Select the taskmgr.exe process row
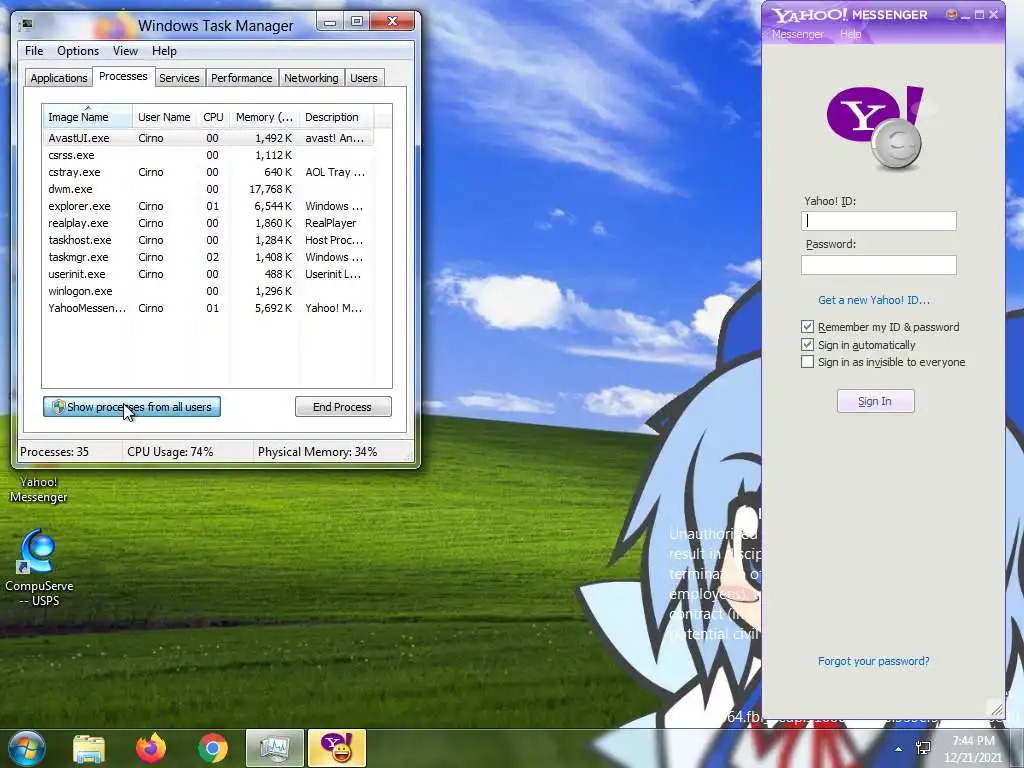Viewport: 1024px width, 768px height. coord(209,257)
